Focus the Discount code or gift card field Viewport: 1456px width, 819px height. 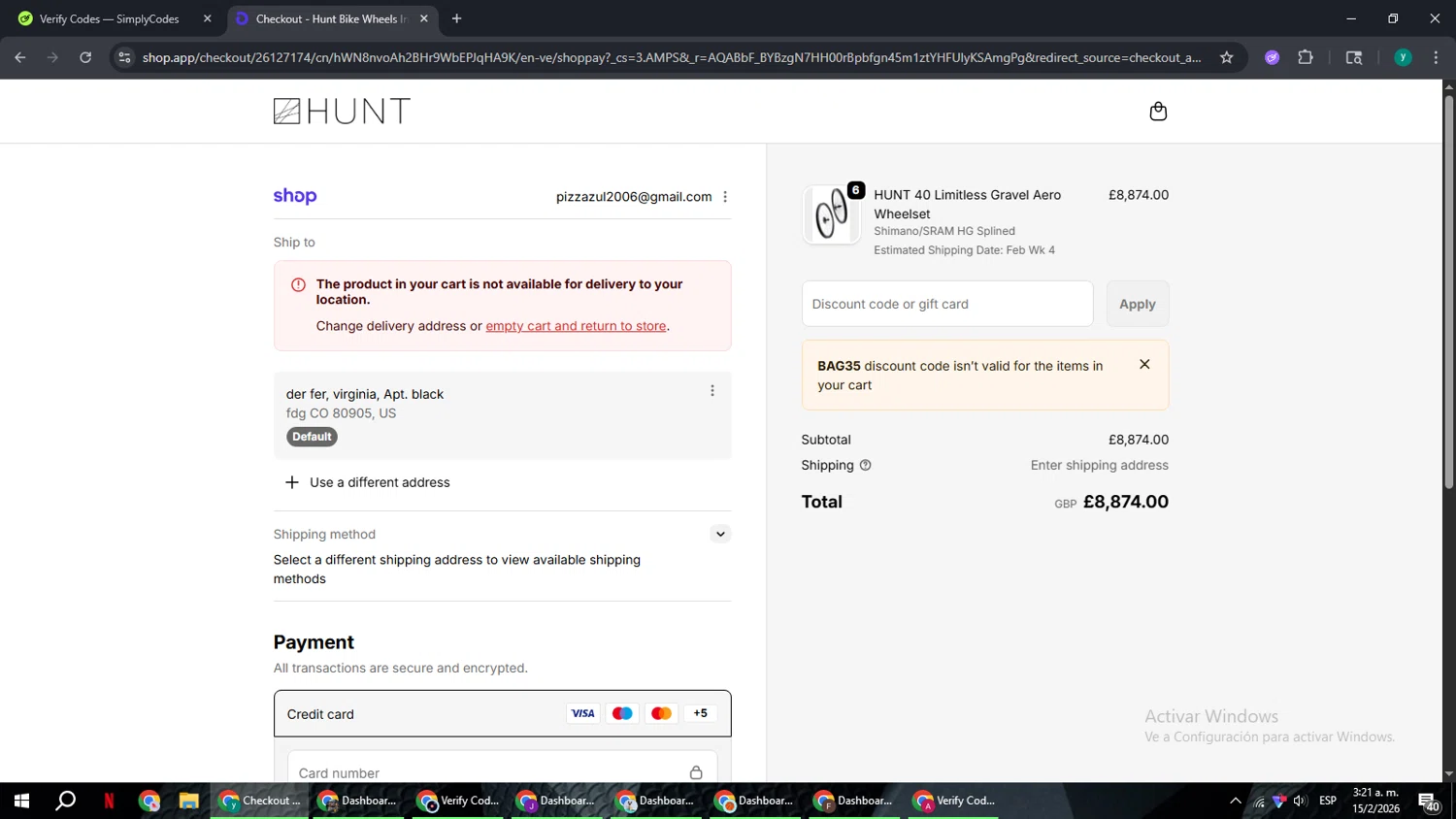[947, 304]
